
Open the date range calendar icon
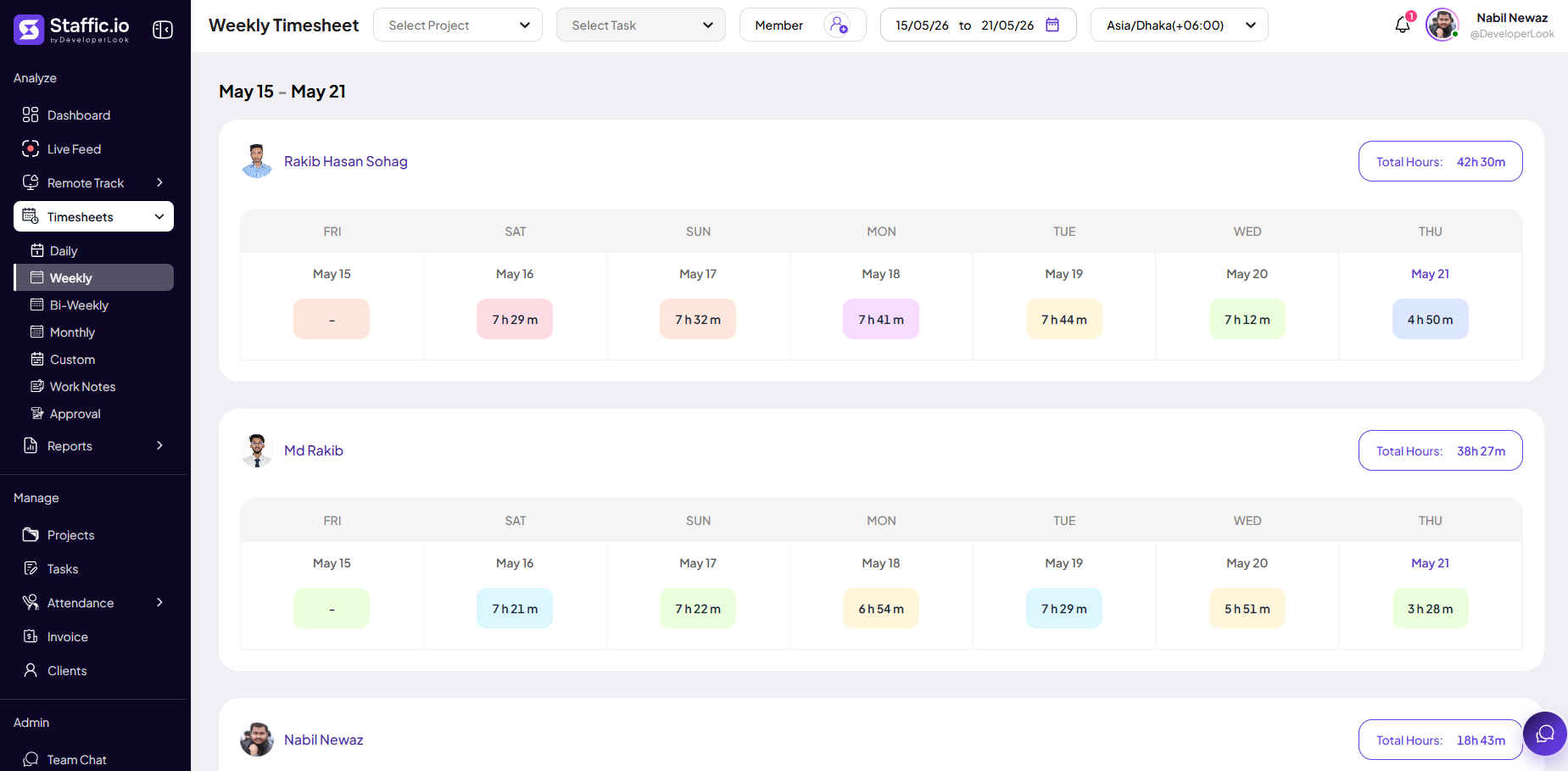click(x=1052, y=25)
